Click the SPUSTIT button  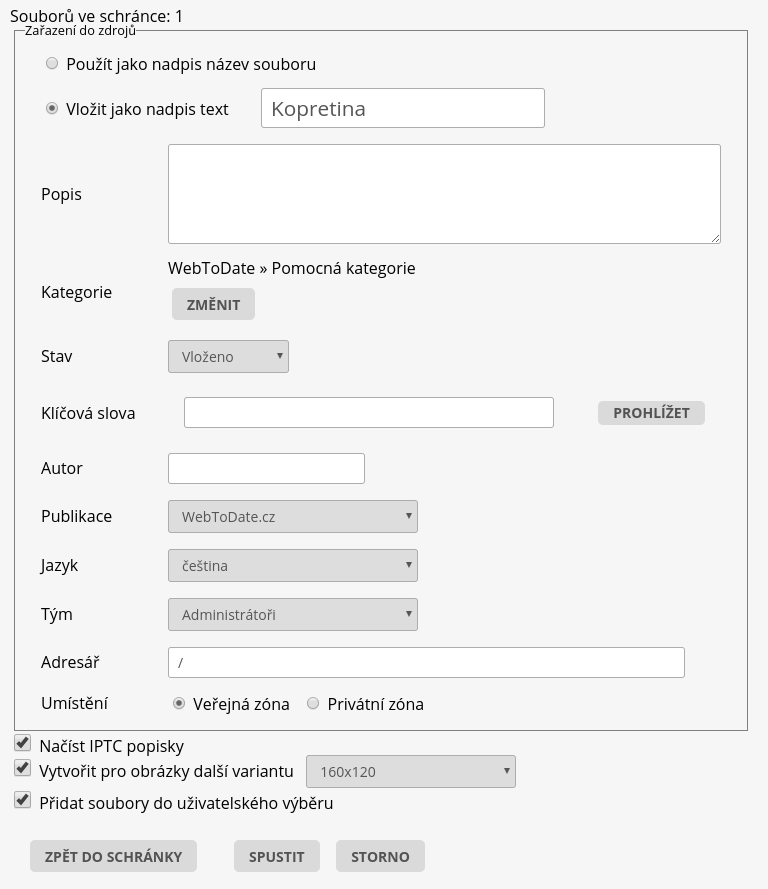point(276,856)
